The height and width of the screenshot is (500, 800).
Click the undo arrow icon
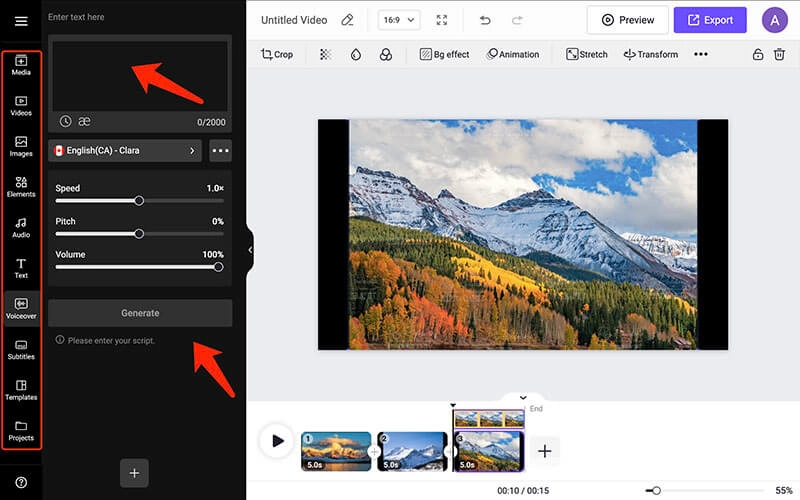point(485,20)
